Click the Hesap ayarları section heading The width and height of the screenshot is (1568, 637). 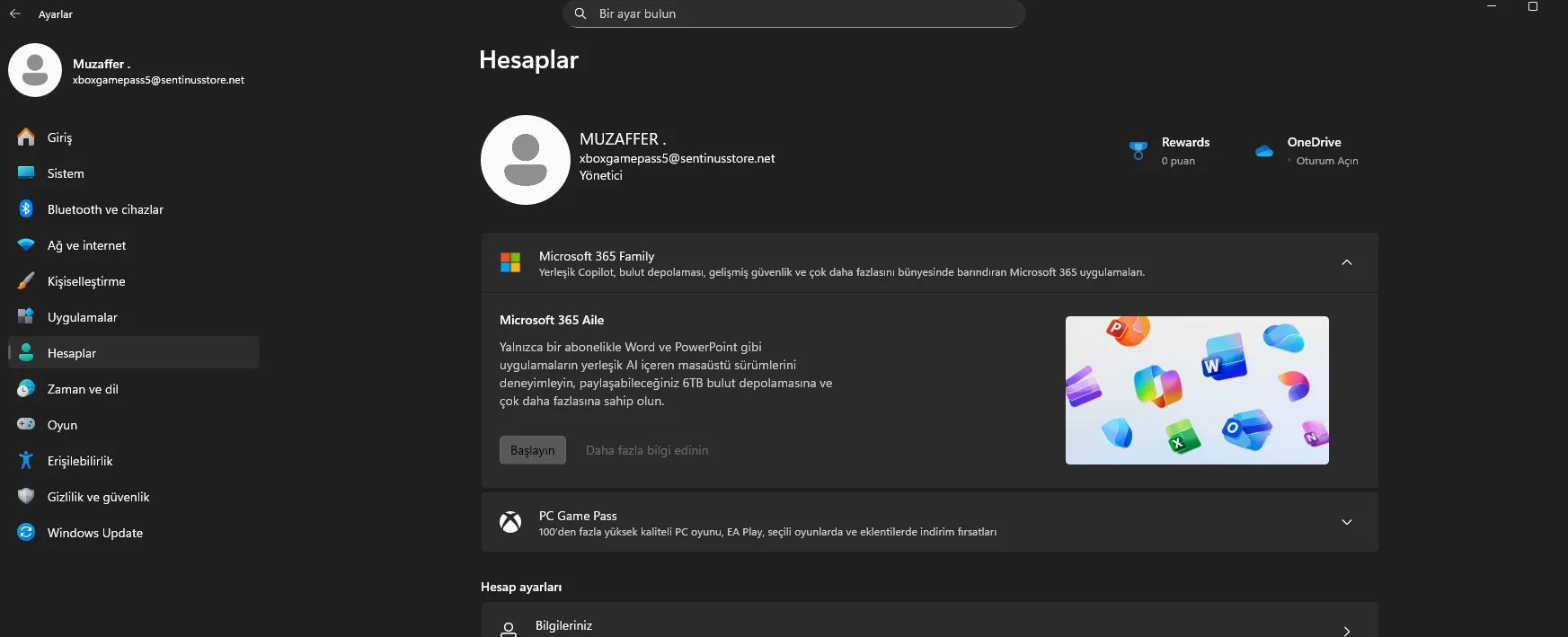[x=521, y=587]
